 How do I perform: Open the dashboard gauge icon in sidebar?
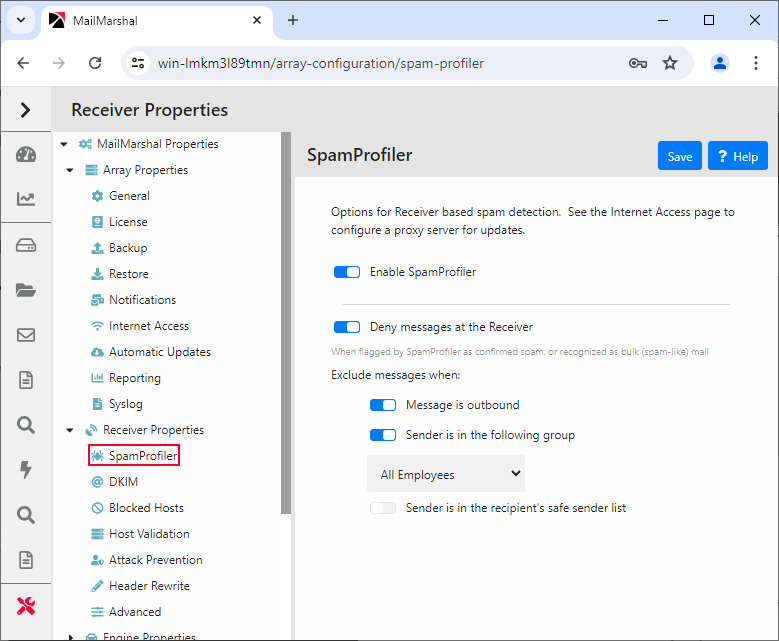[26, 155]
